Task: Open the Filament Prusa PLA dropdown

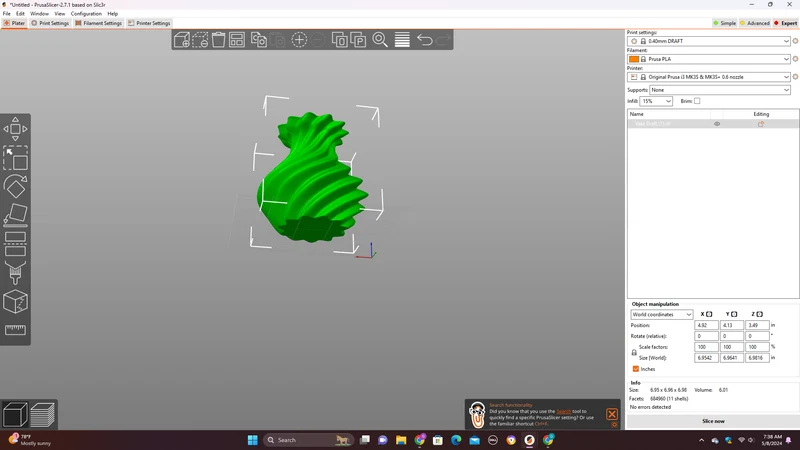Action: click(x=709, y=59)
